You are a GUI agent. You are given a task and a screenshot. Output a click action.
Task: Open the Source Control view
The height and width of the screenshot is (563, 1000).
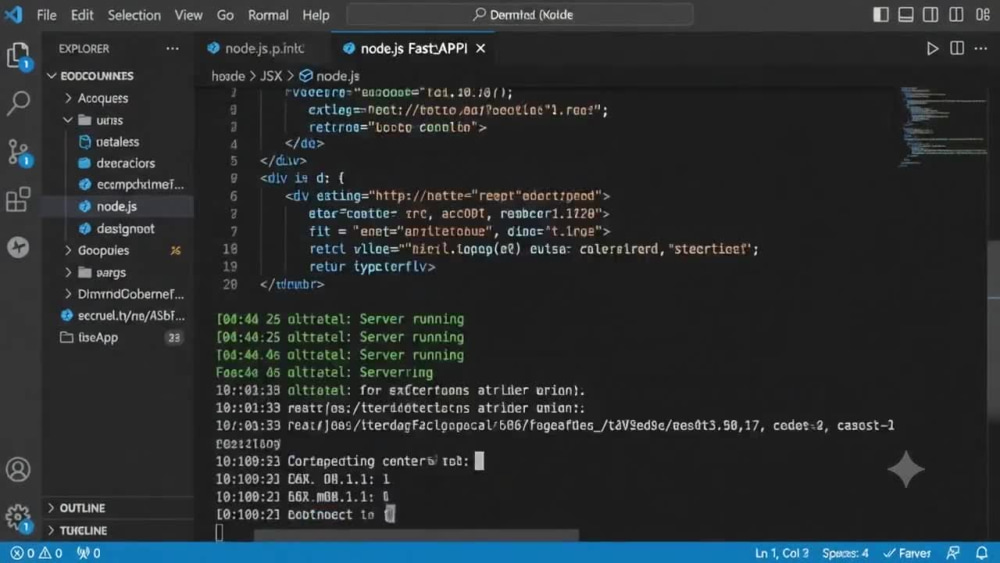(x=18, y=152)
